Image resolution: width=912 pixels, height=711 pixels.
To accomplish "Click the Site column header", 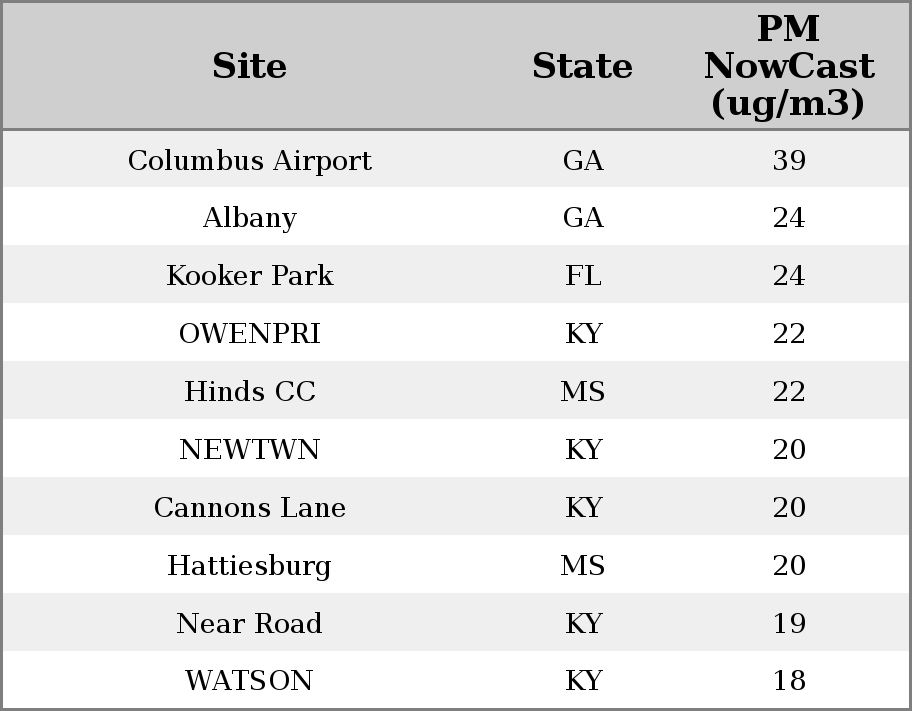I will tap(249, 66).
